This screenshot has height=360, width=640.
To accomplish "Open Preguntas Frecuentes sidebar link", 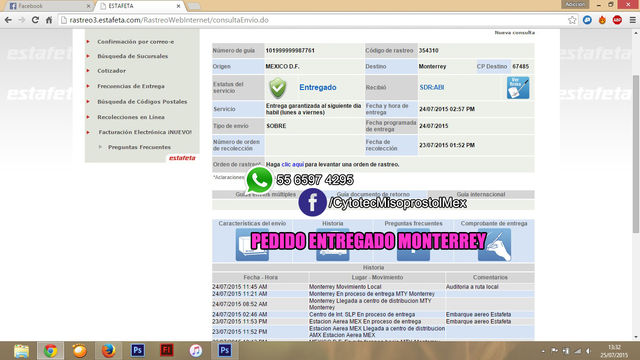I will pyautogui.click(x=139, y=147).
